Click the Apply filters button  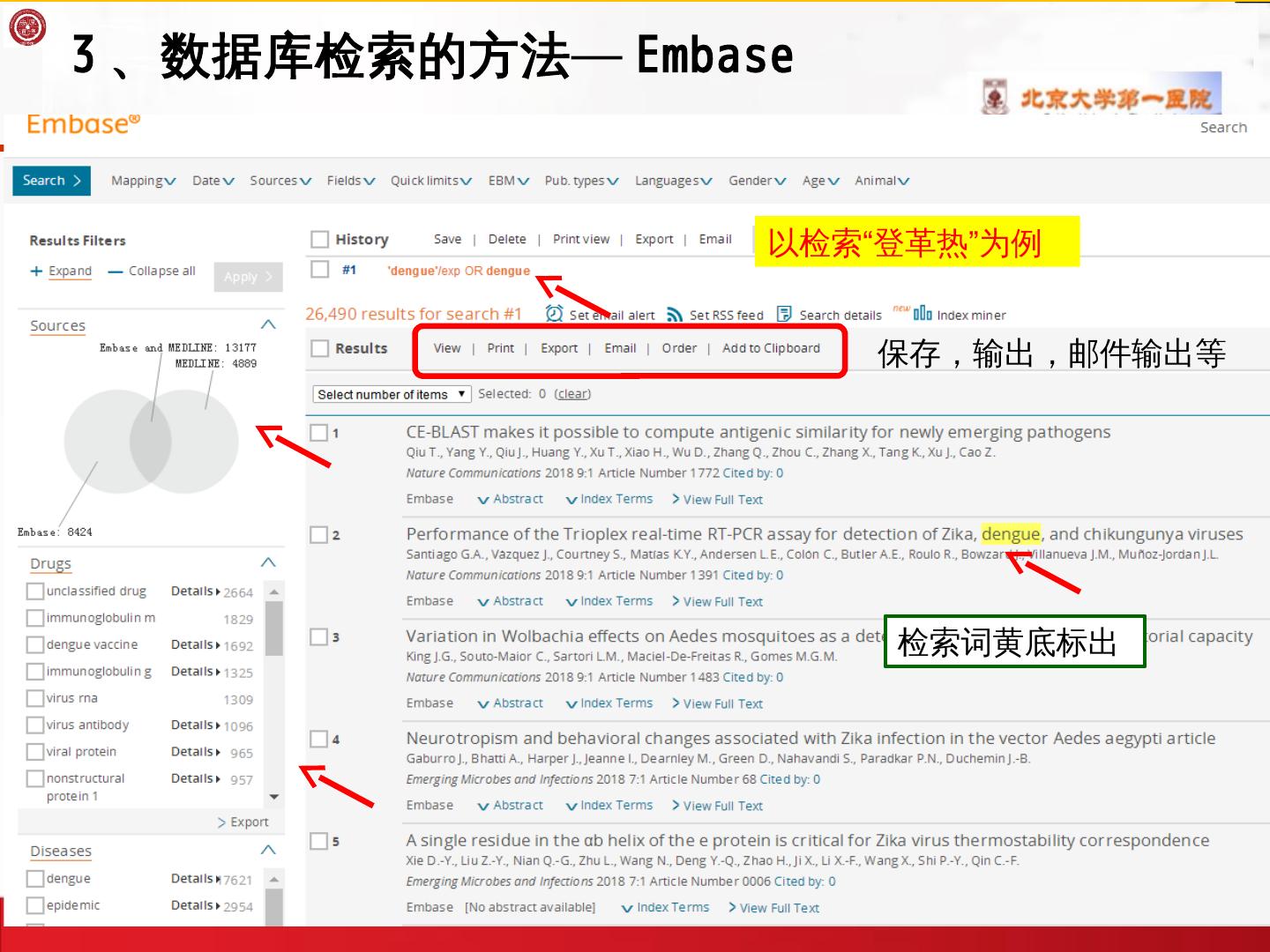pyautogui.click(x=249, y=277)
